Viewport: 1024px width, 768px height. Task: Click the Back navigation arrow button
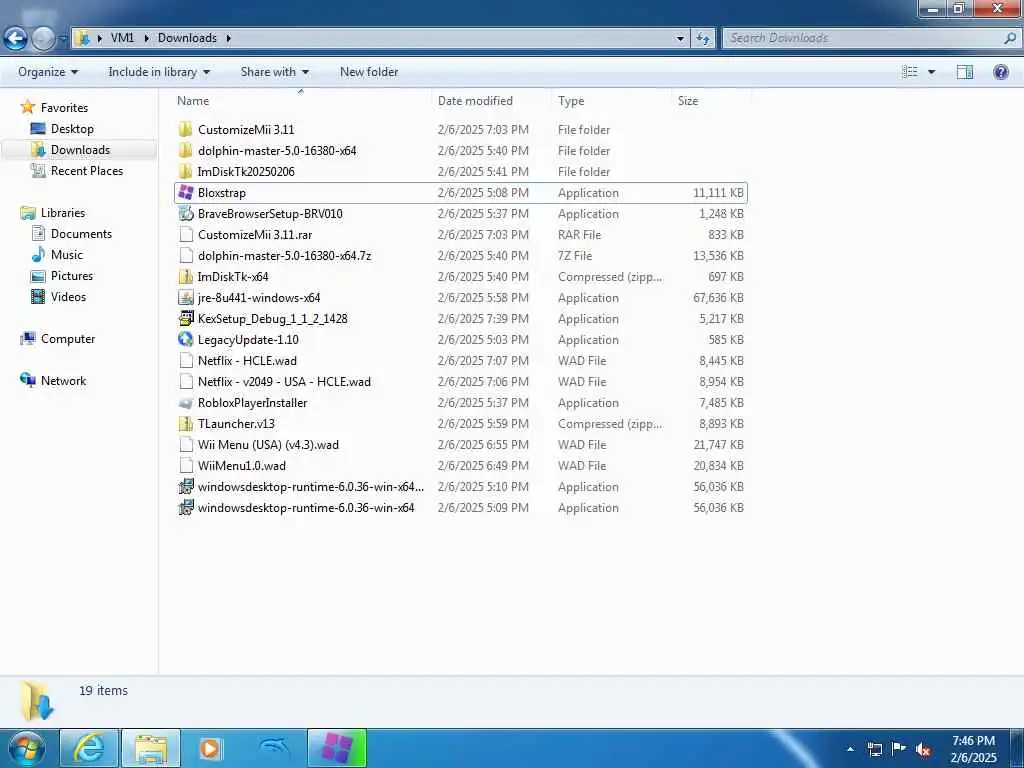[15, 39]
